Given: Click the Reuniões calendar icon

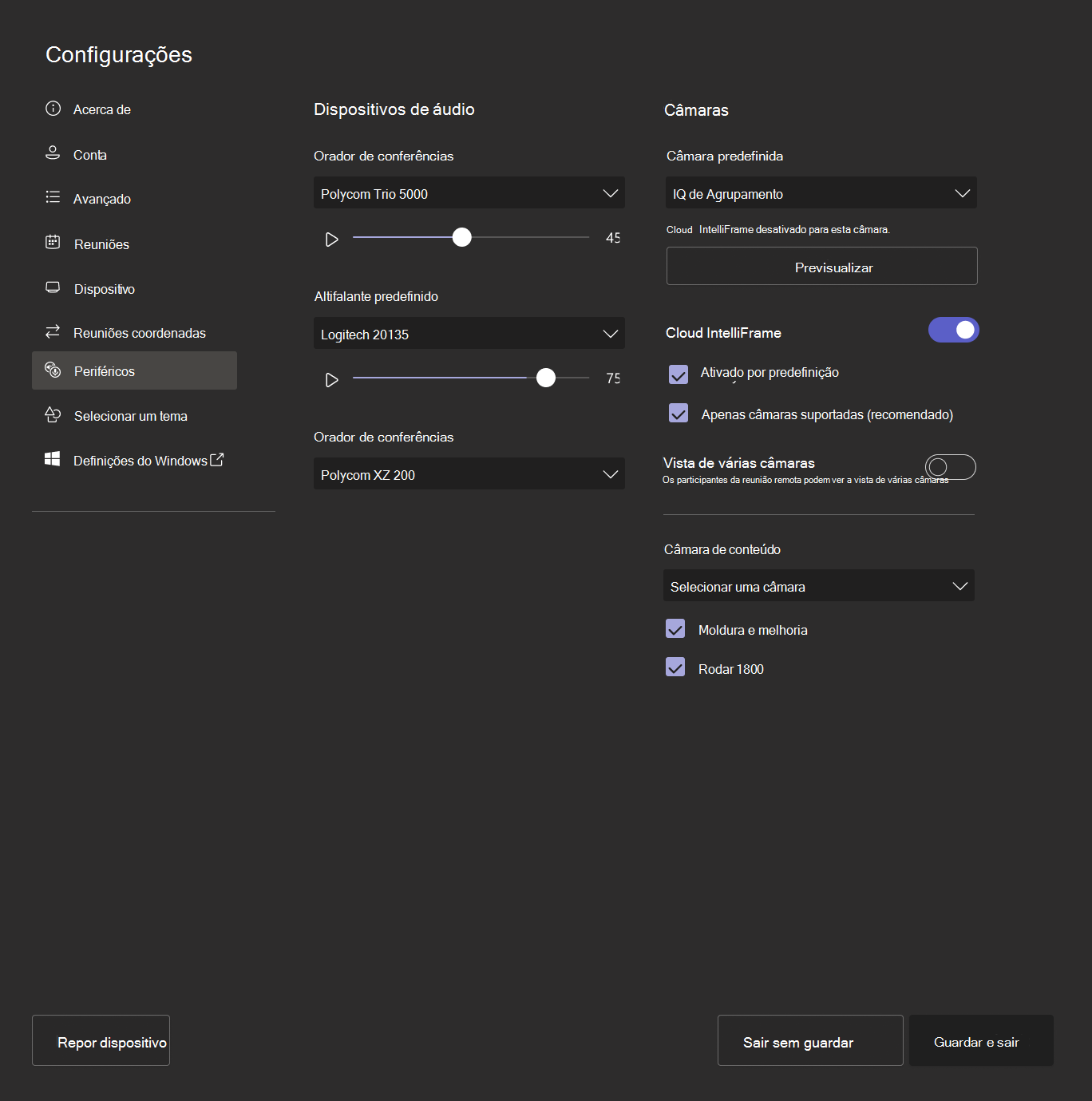Looking at the screenshot, I should [x=53, y=242].
